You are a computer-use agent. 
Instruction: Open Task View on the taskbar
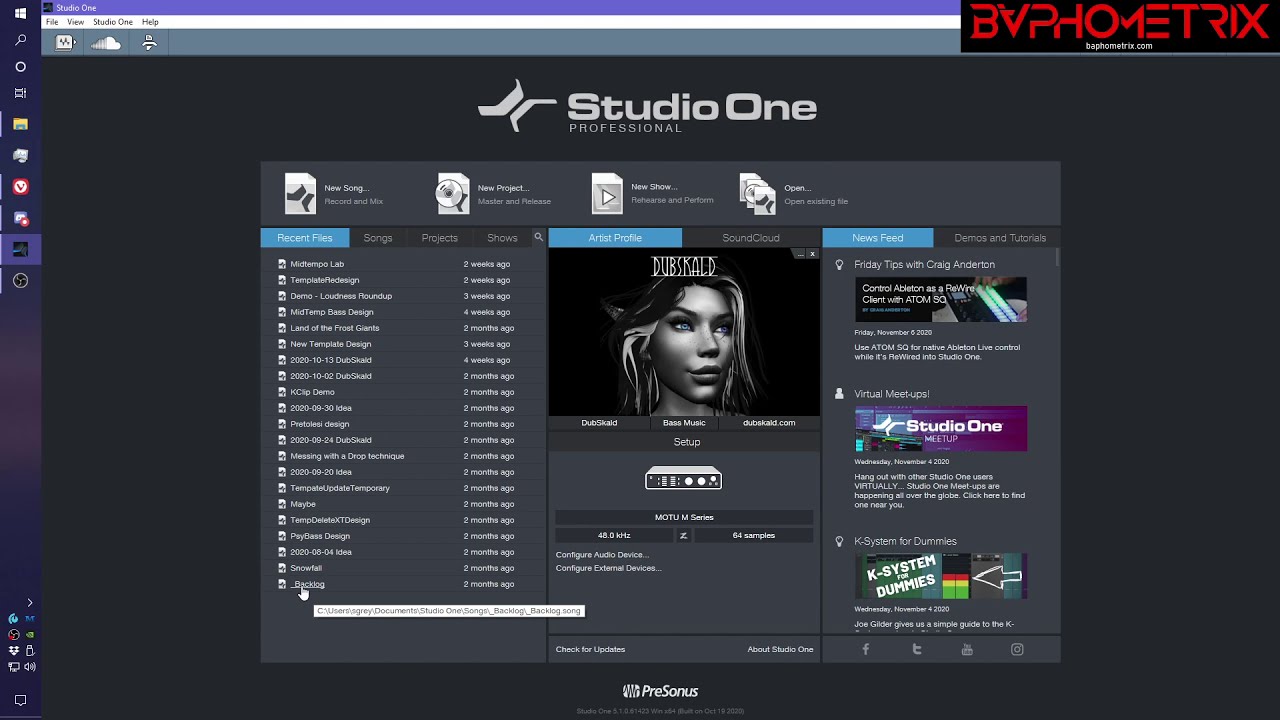[x=20, y=93]
